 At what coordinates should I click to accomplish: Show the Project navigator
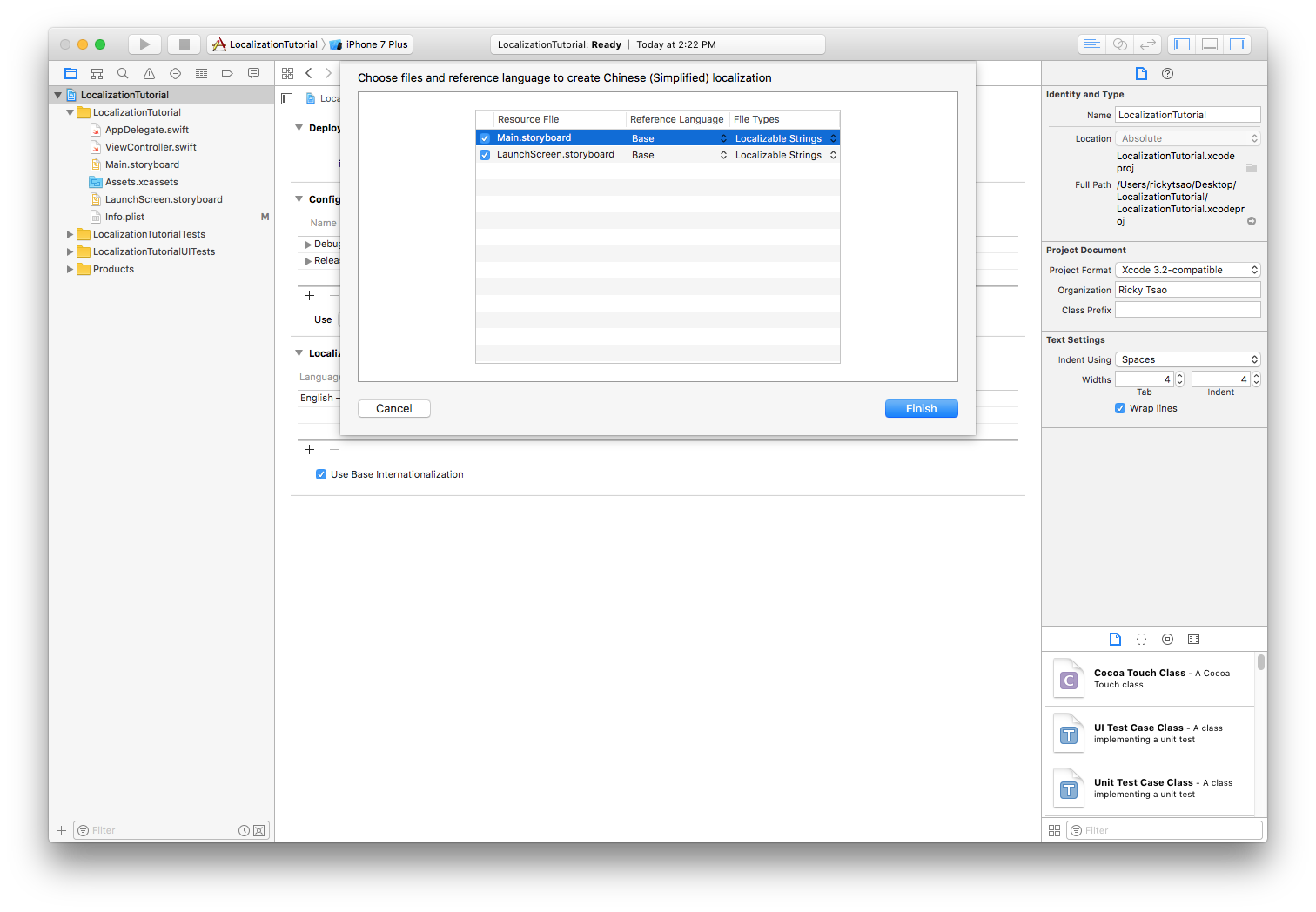(71, 74)
